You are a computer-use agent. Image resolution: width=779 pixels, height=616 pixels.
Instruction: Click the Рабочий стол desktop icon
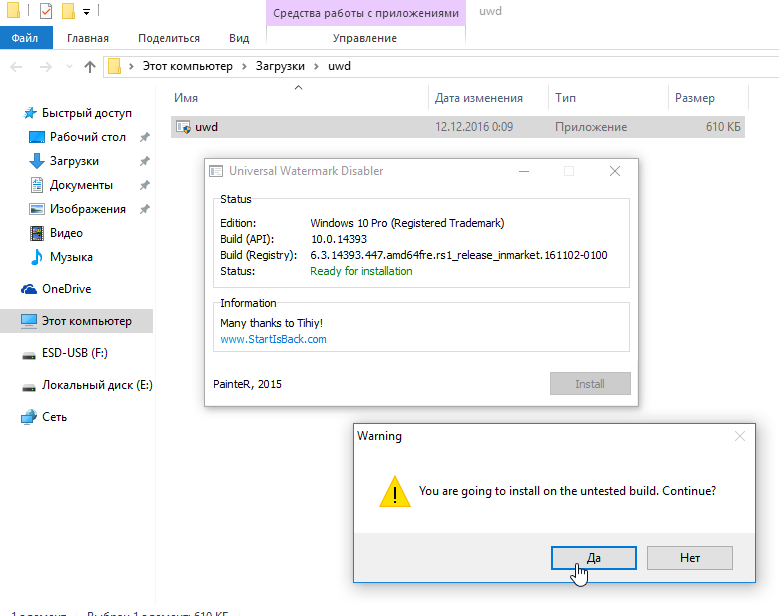(37, 137)
